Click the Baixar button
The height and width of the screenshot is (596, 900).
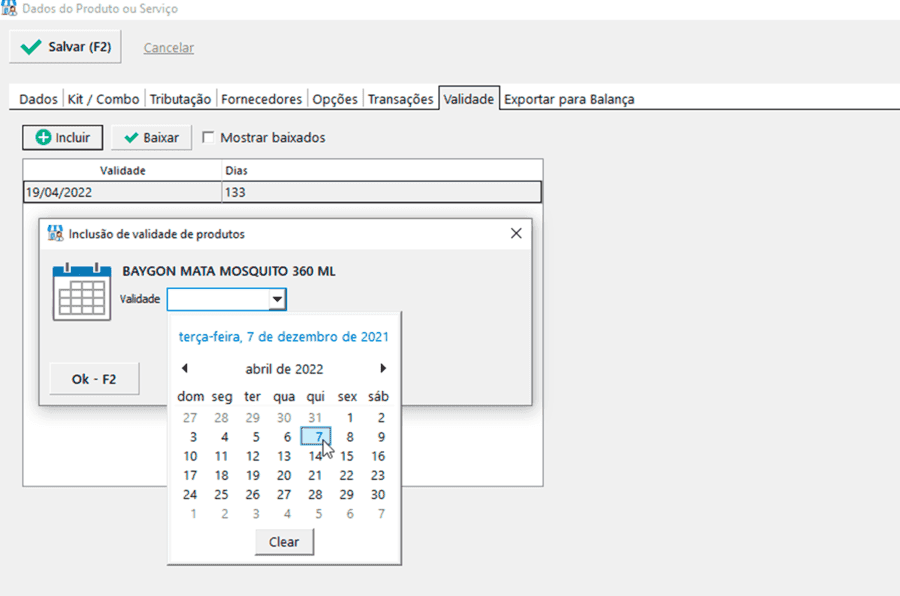pos(151,137)
